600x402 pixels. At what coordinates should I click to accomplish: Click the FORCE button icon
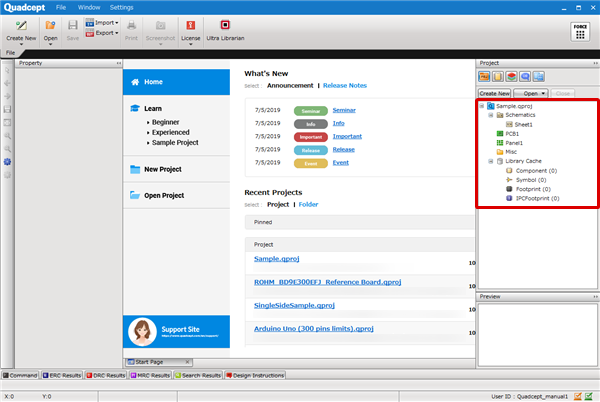[578, 30]
